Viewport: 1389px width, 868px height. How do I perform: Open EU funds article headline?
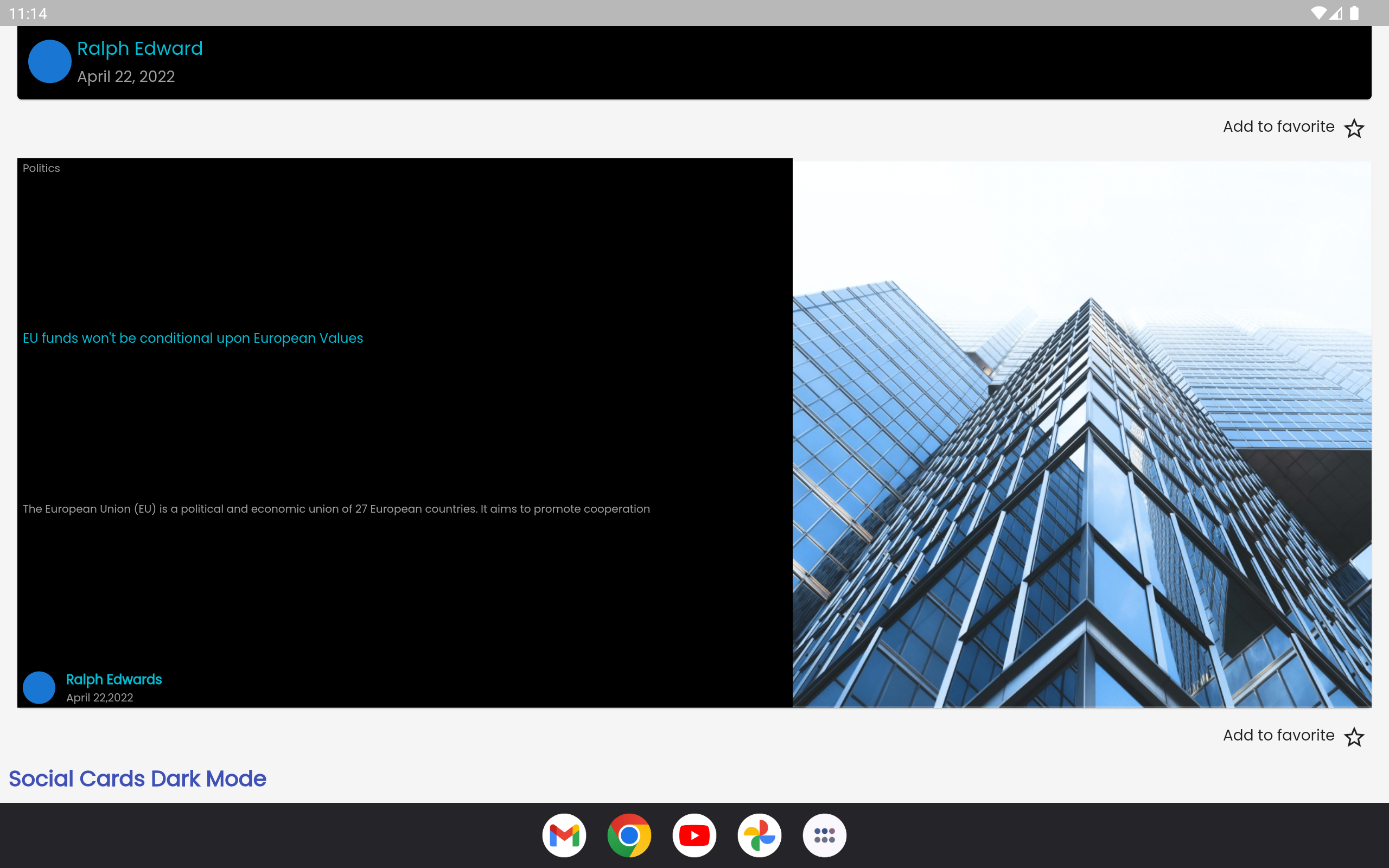click(193, 338)
